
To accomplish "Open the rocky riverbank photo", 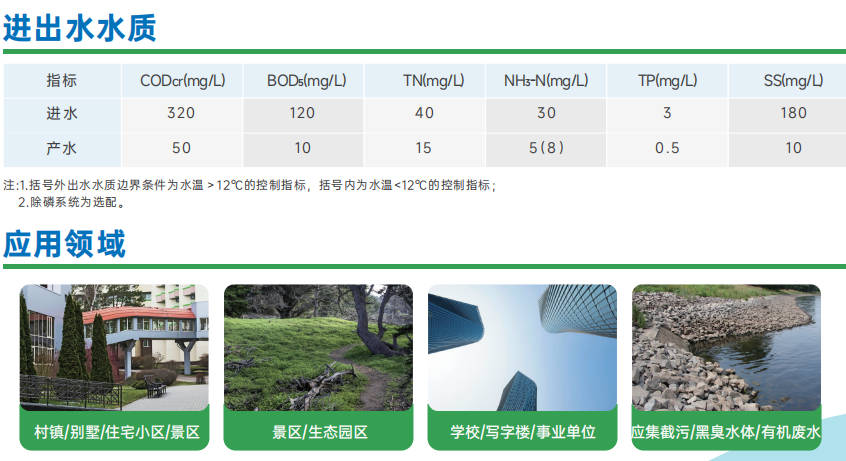I will (x=726, y=348).
